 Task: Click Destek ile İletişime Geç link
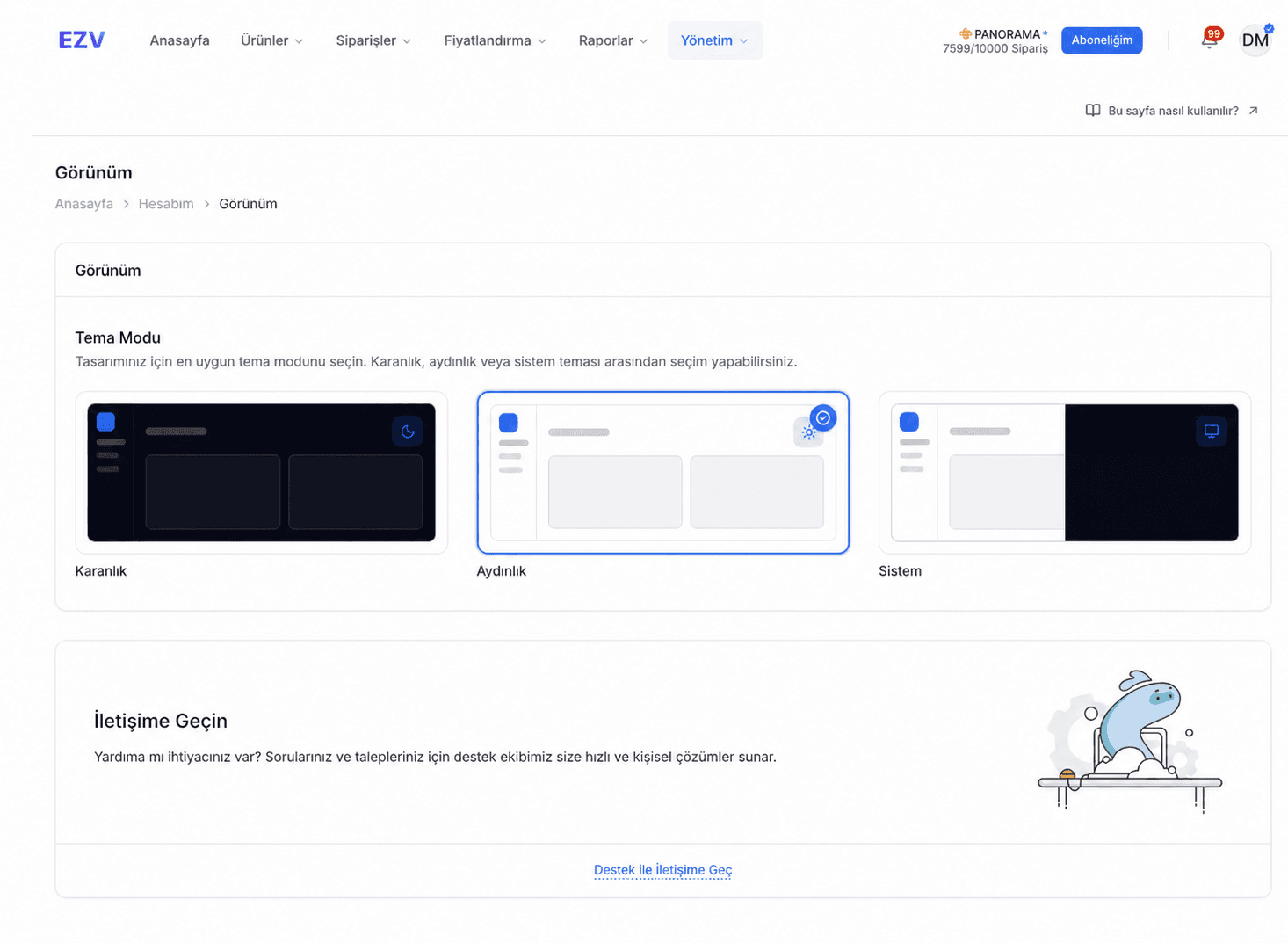663,870
